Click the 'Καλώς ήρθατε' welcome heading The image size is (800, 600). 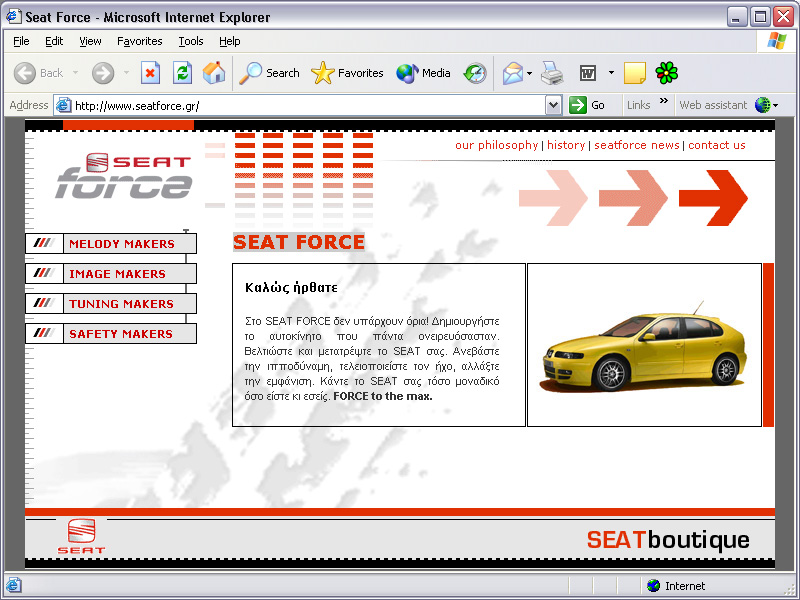coord(291,287)
